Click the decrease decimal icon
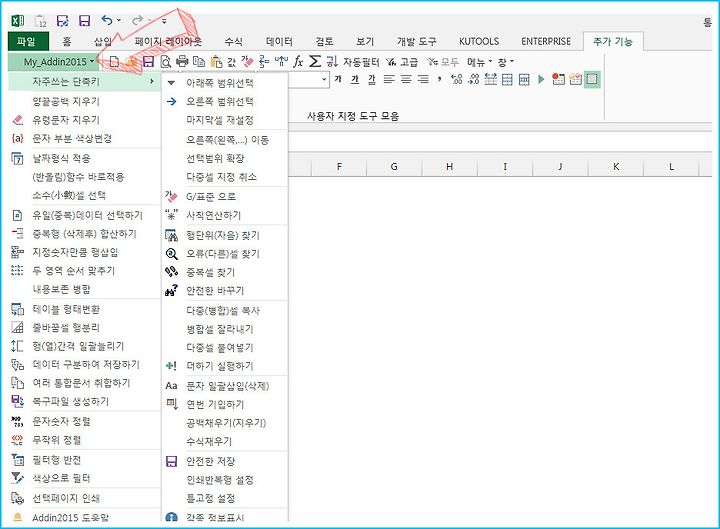 [x=473, y=79]
